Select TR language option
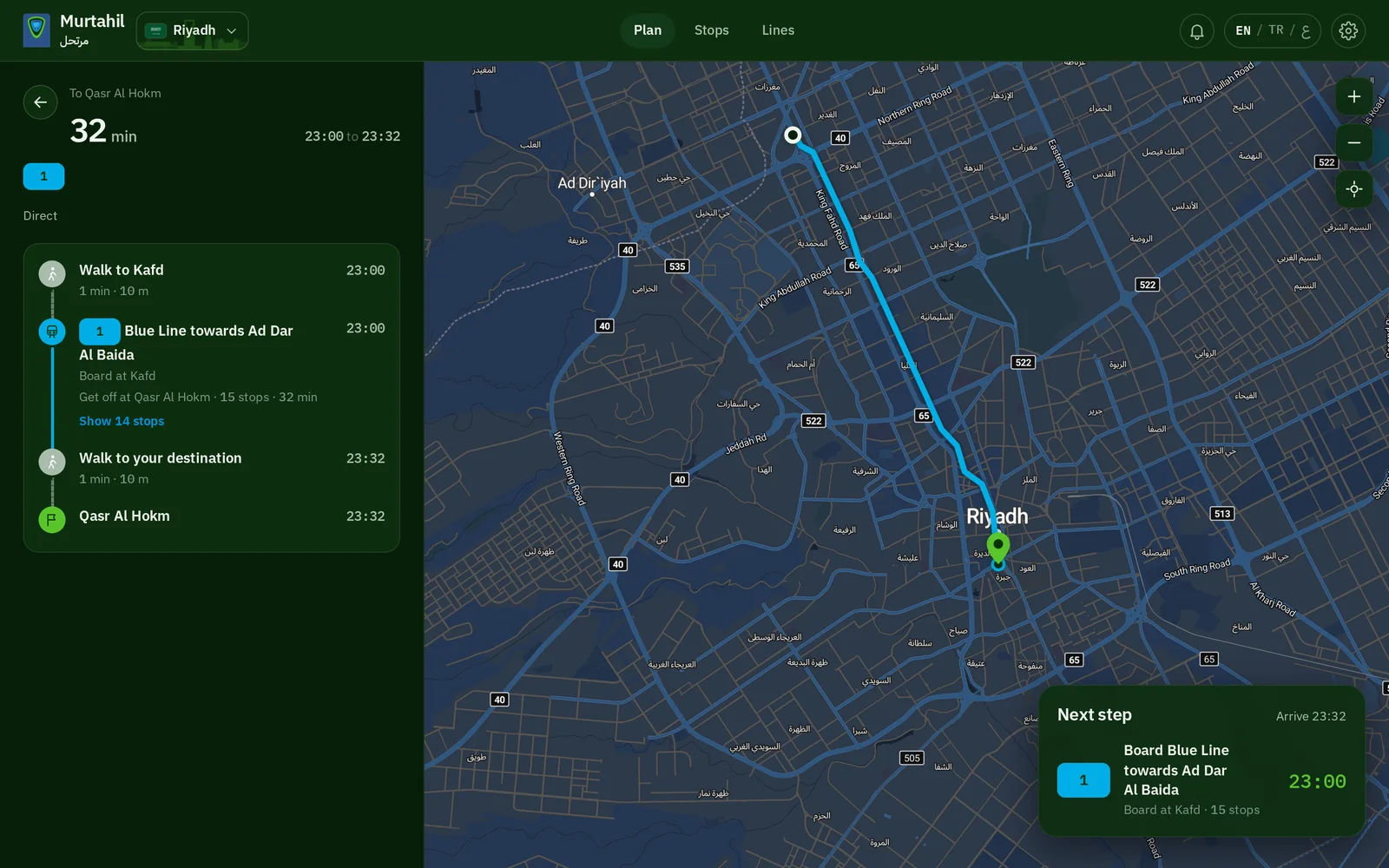 (1275, 30)
